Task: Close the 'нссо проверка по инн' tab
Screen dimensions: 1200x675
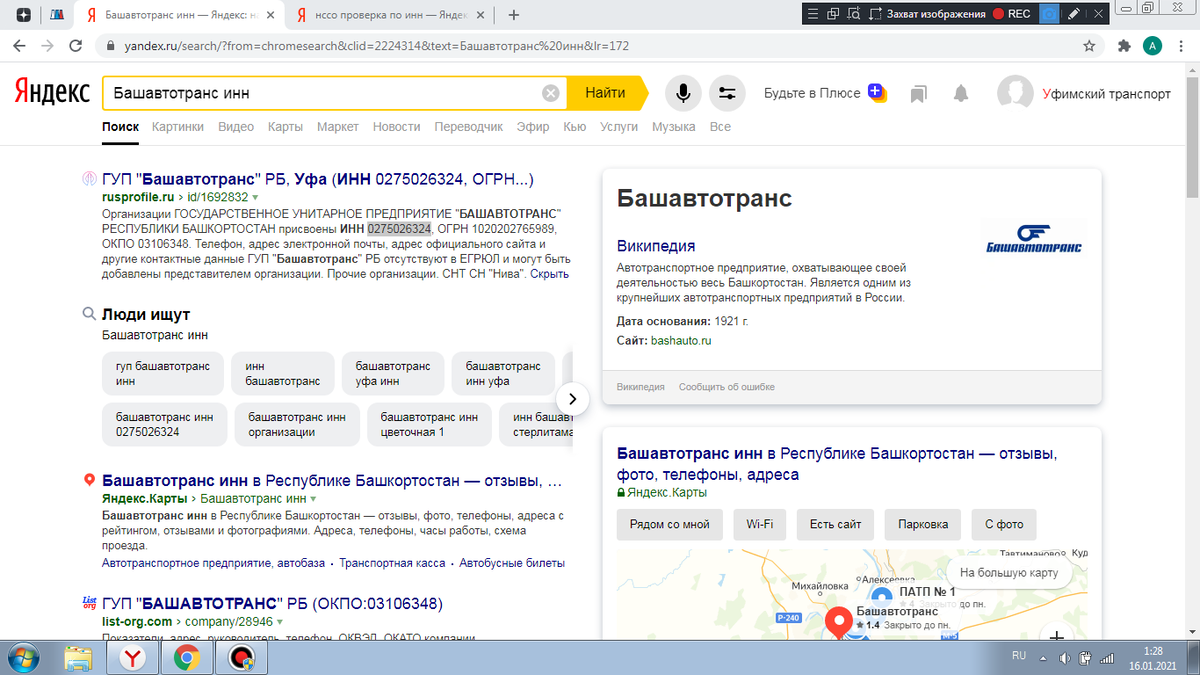Action: 480,15
